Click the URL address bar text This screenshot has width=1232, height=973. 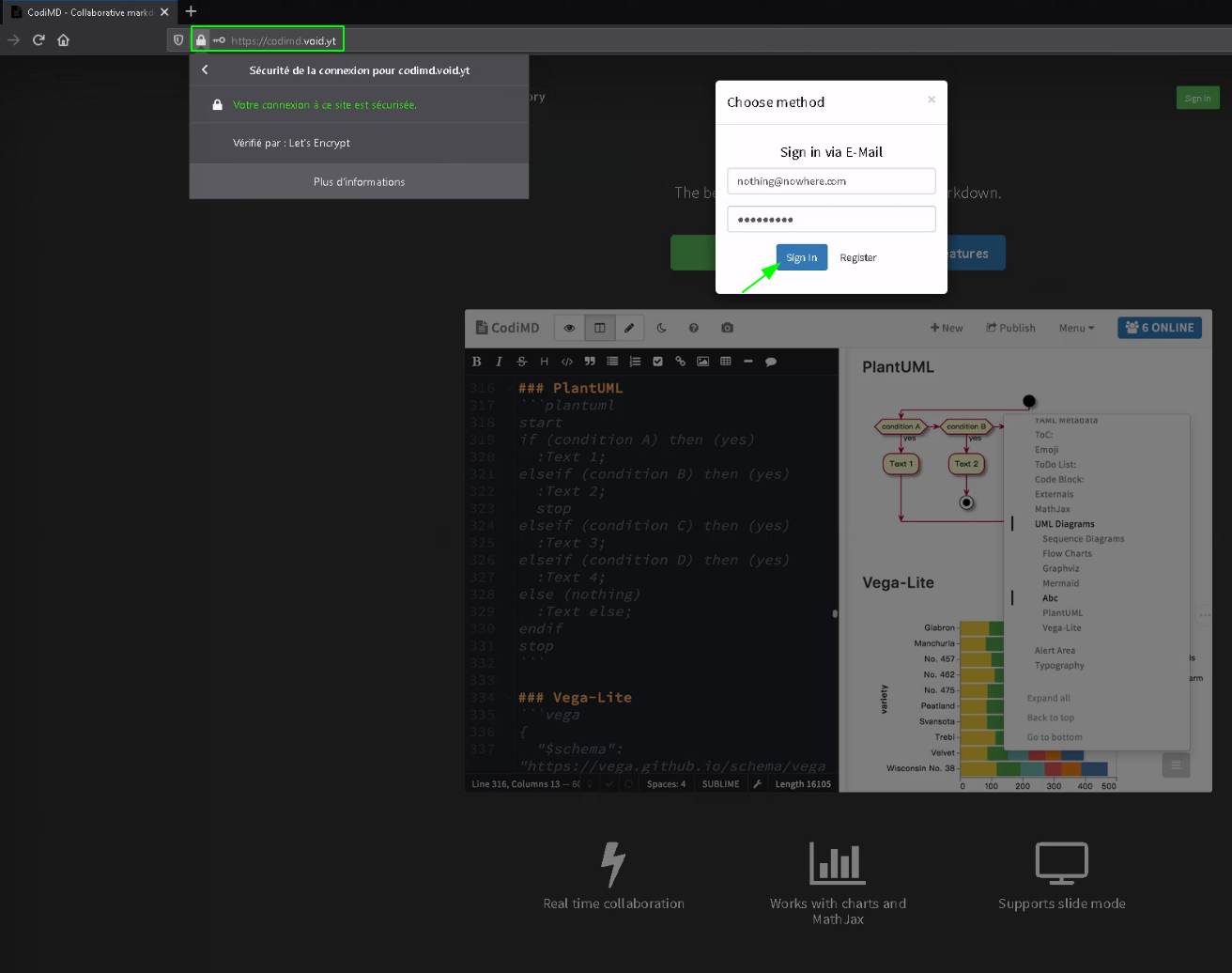[284, 40]
